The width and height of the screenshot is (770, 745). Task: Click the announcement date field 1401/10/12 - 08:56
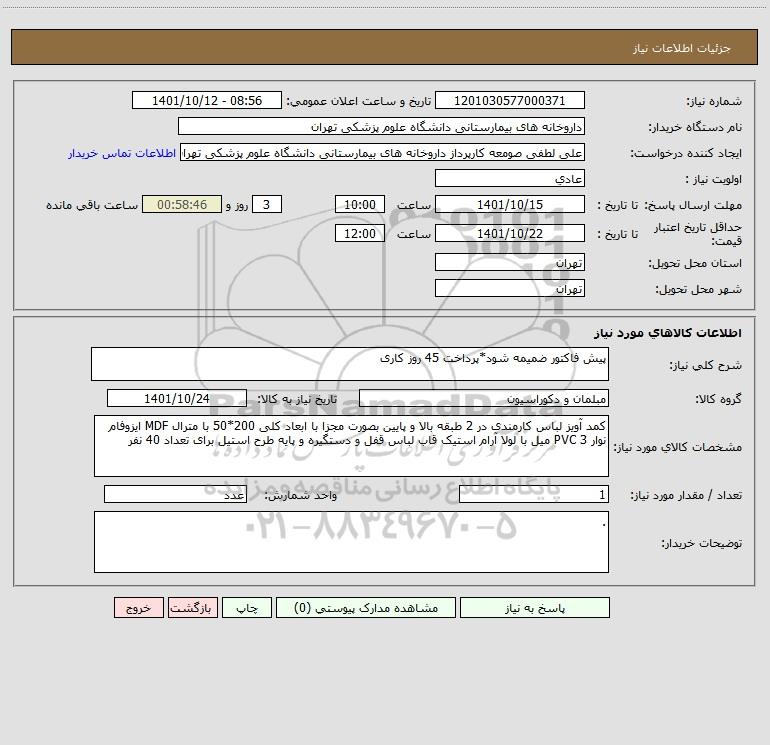point(207,100)
